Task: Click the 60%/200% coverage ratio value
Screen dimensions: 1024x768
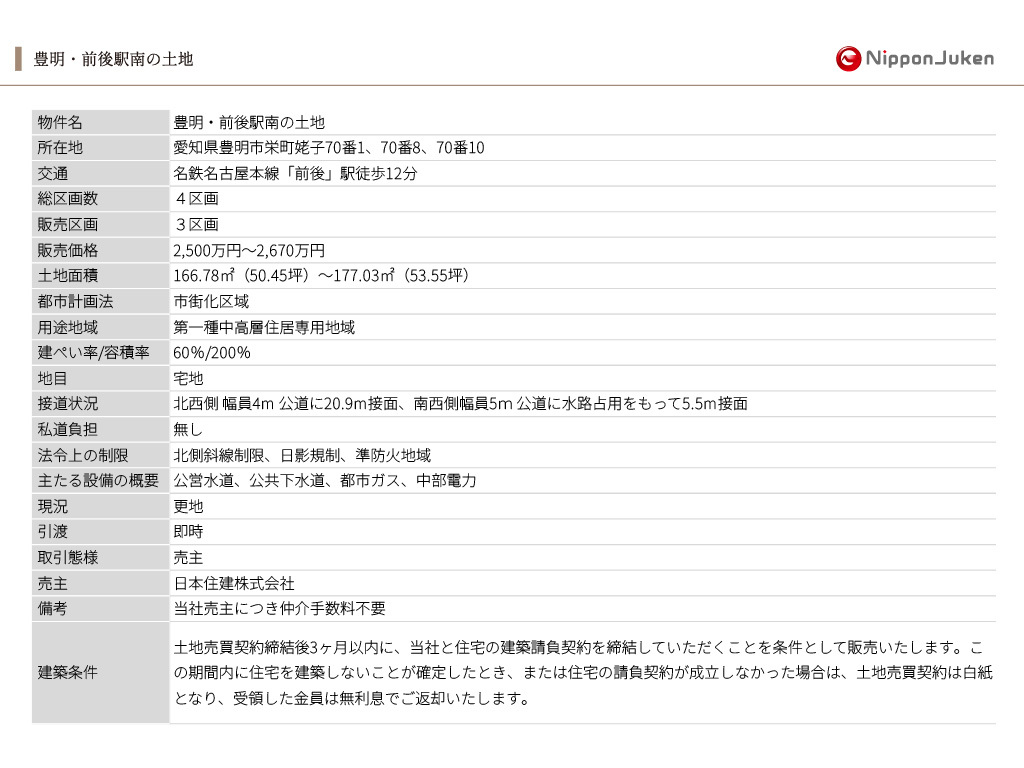Action: pos(212,353)
